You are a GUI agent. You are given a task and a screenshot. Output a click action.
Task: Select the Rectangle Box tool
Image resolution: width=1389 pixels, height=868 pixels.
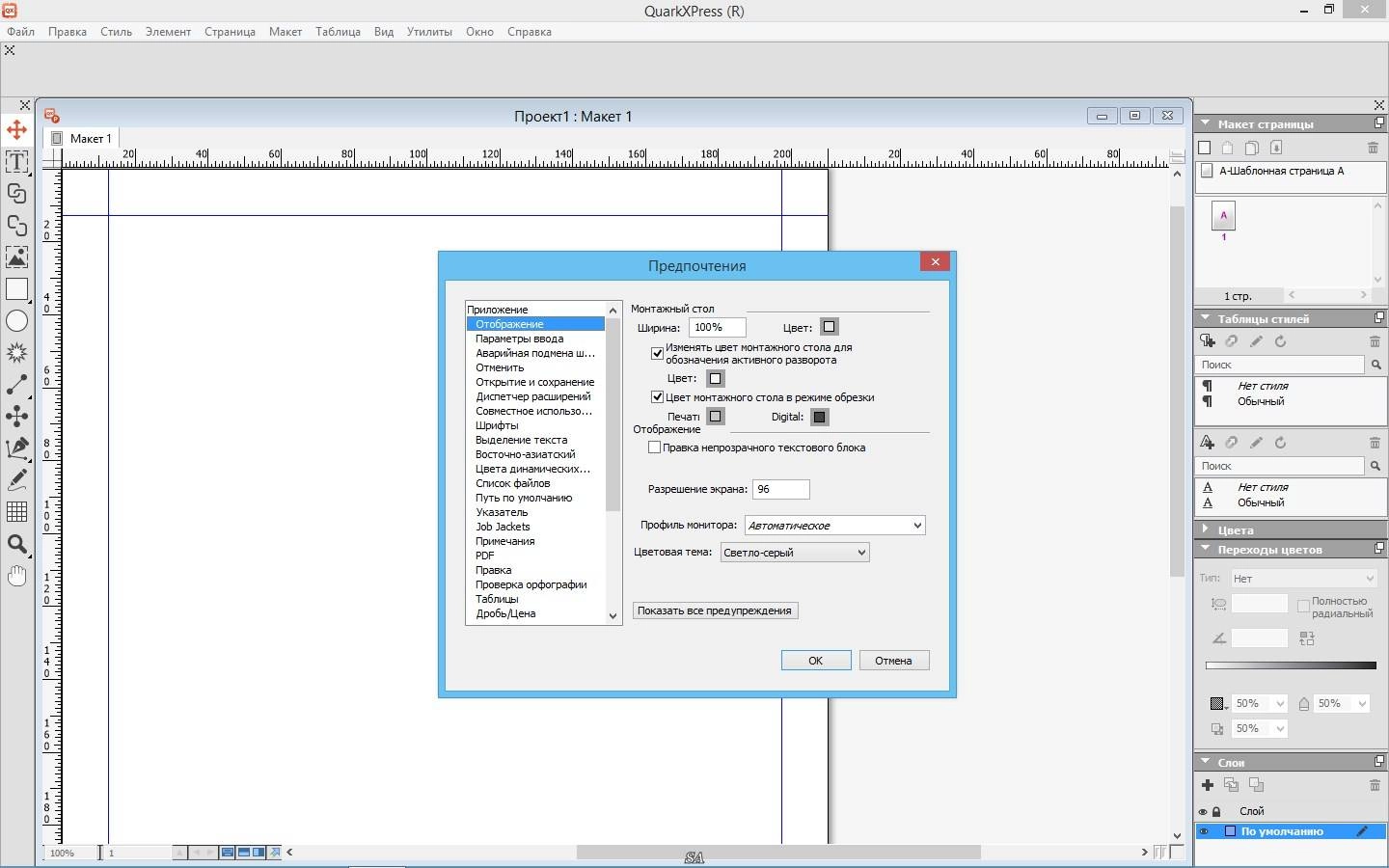click(x=16, y=288)
